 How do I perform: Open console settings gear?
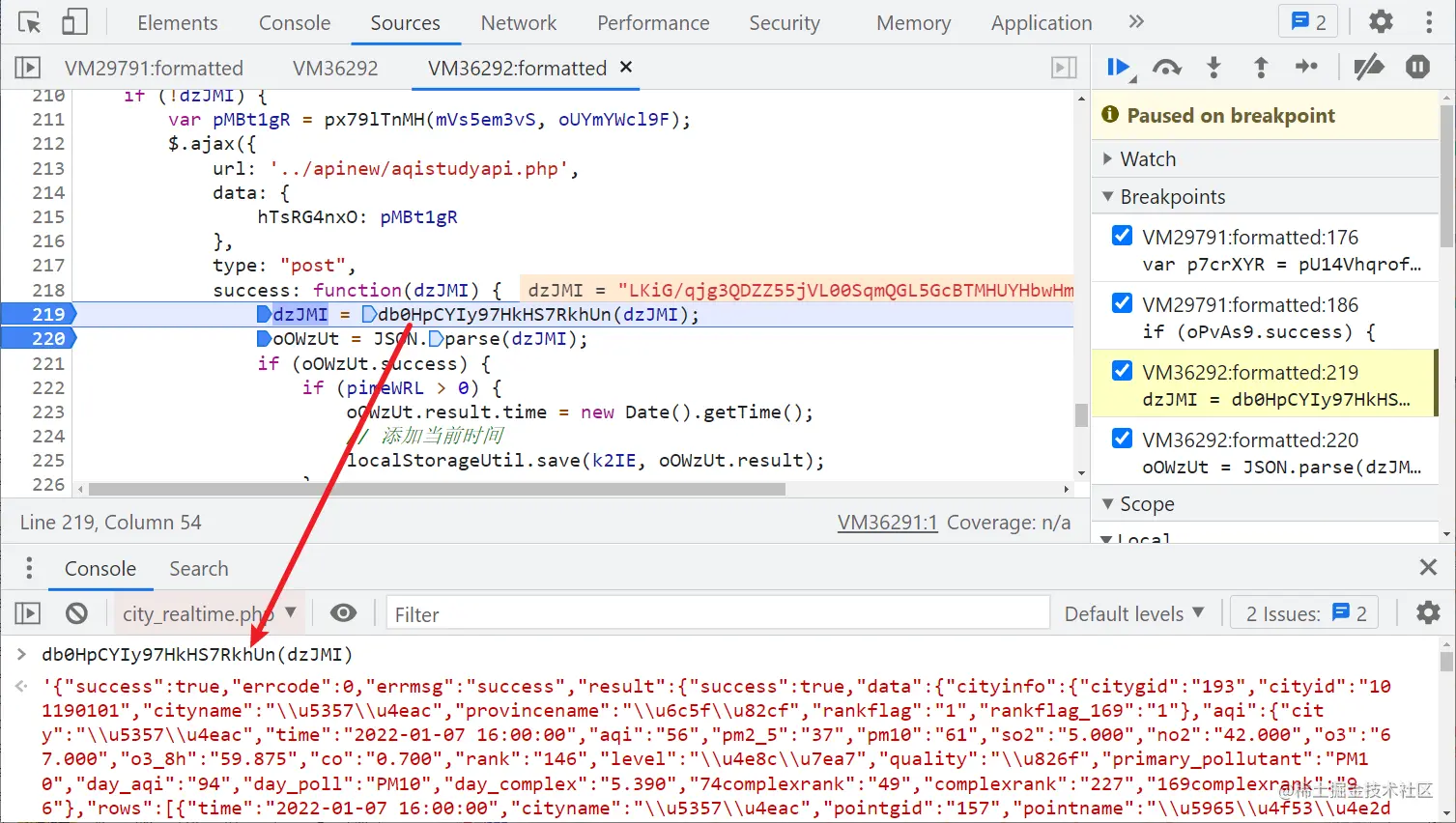coord(1428,612)
